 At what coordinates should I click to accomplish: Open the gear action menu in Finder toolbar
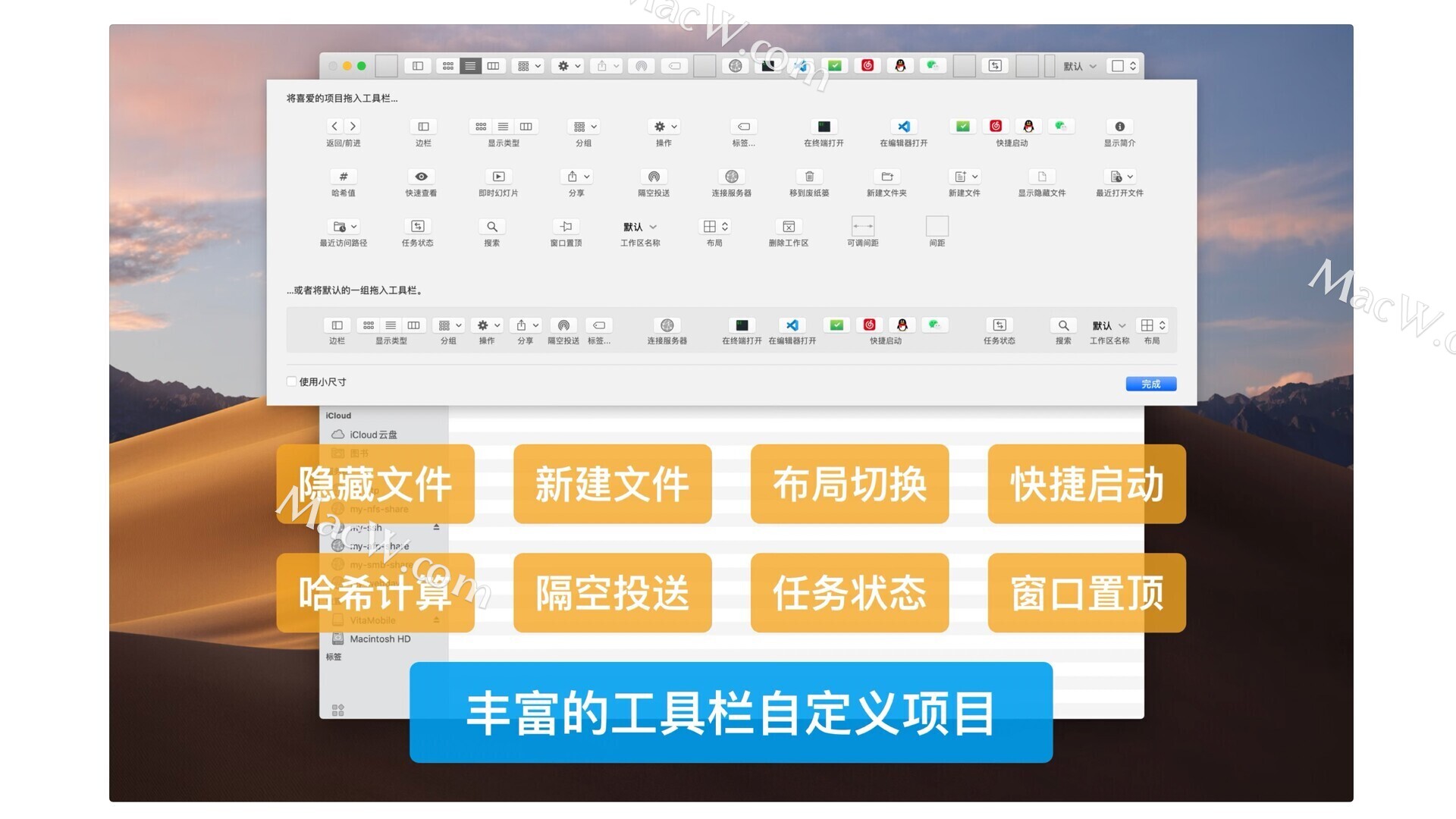568,66
